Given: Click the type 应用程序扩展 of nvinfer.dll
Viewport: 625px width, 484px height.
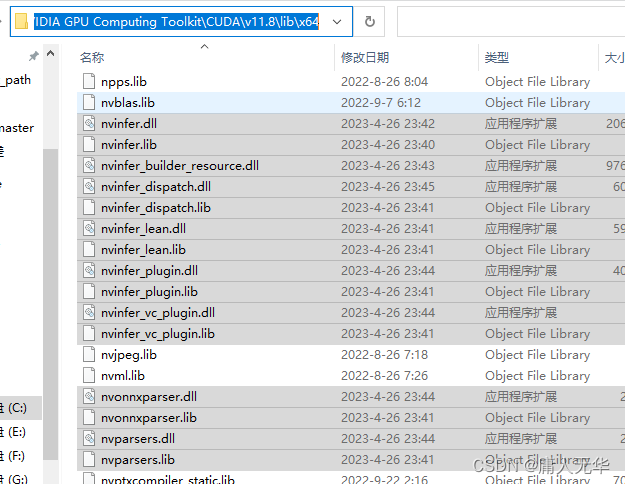Looking at the screenshot, I should pyautogui.click(x=521, y=124).
